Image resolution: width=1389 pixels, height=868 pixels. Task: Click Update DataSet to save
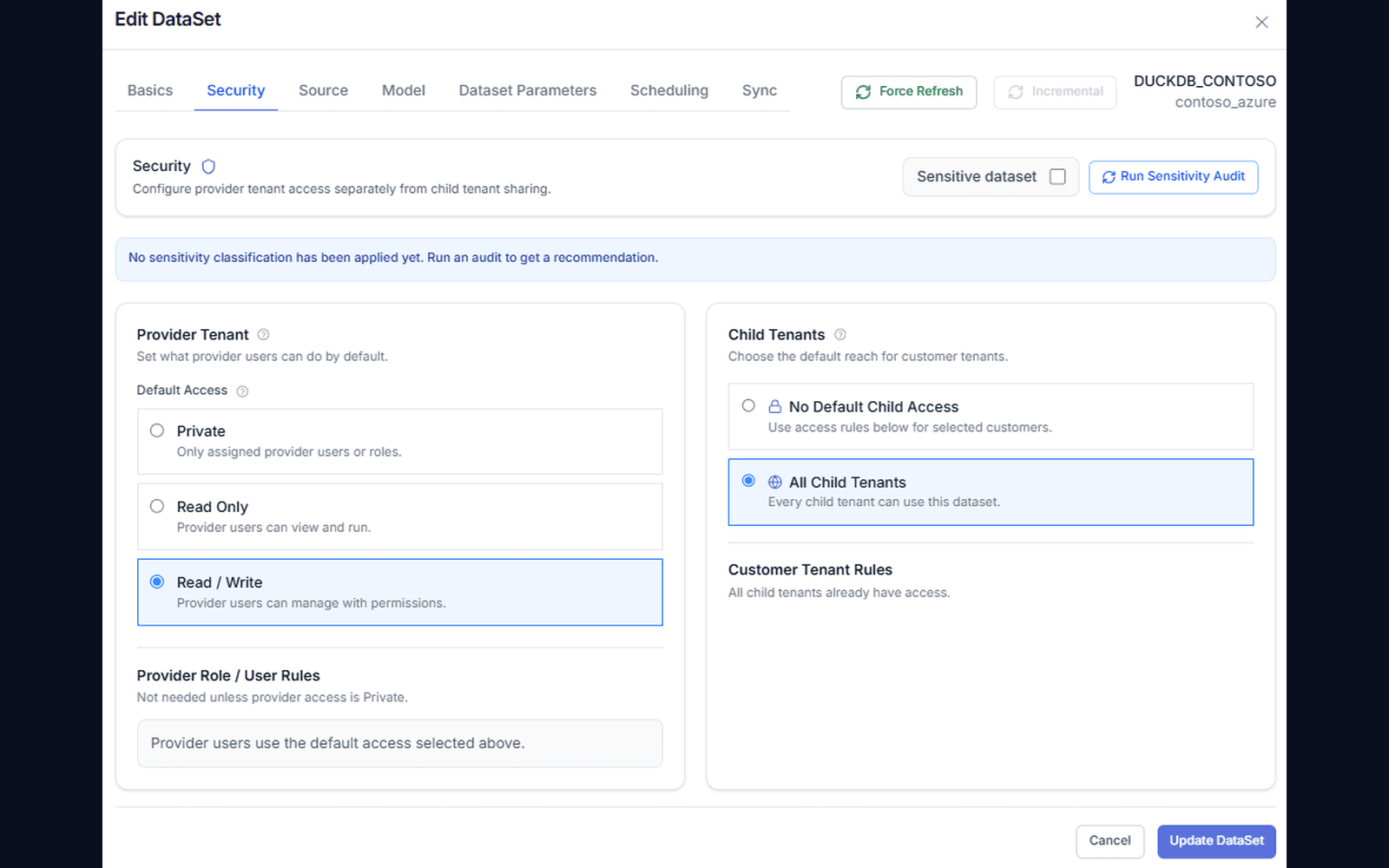[1216, 841]
